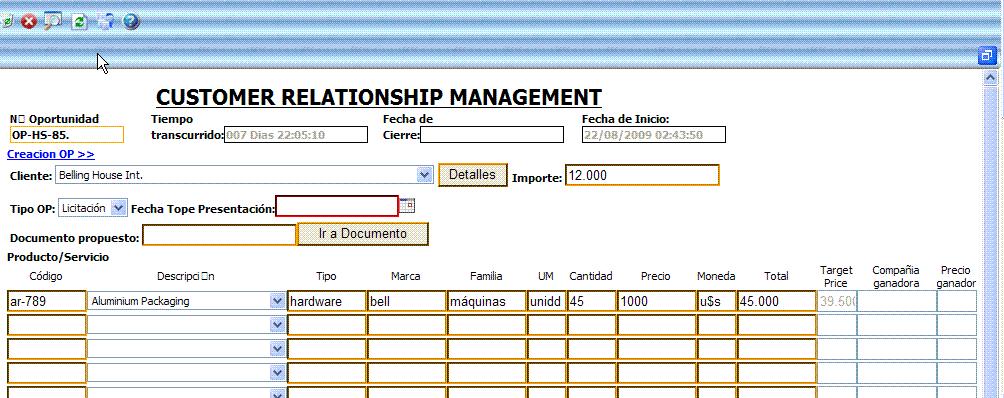This screenshot has height=398, width=1004.
Task: Click the Fecha Tope Presentación date field
Action: point(337,206)
